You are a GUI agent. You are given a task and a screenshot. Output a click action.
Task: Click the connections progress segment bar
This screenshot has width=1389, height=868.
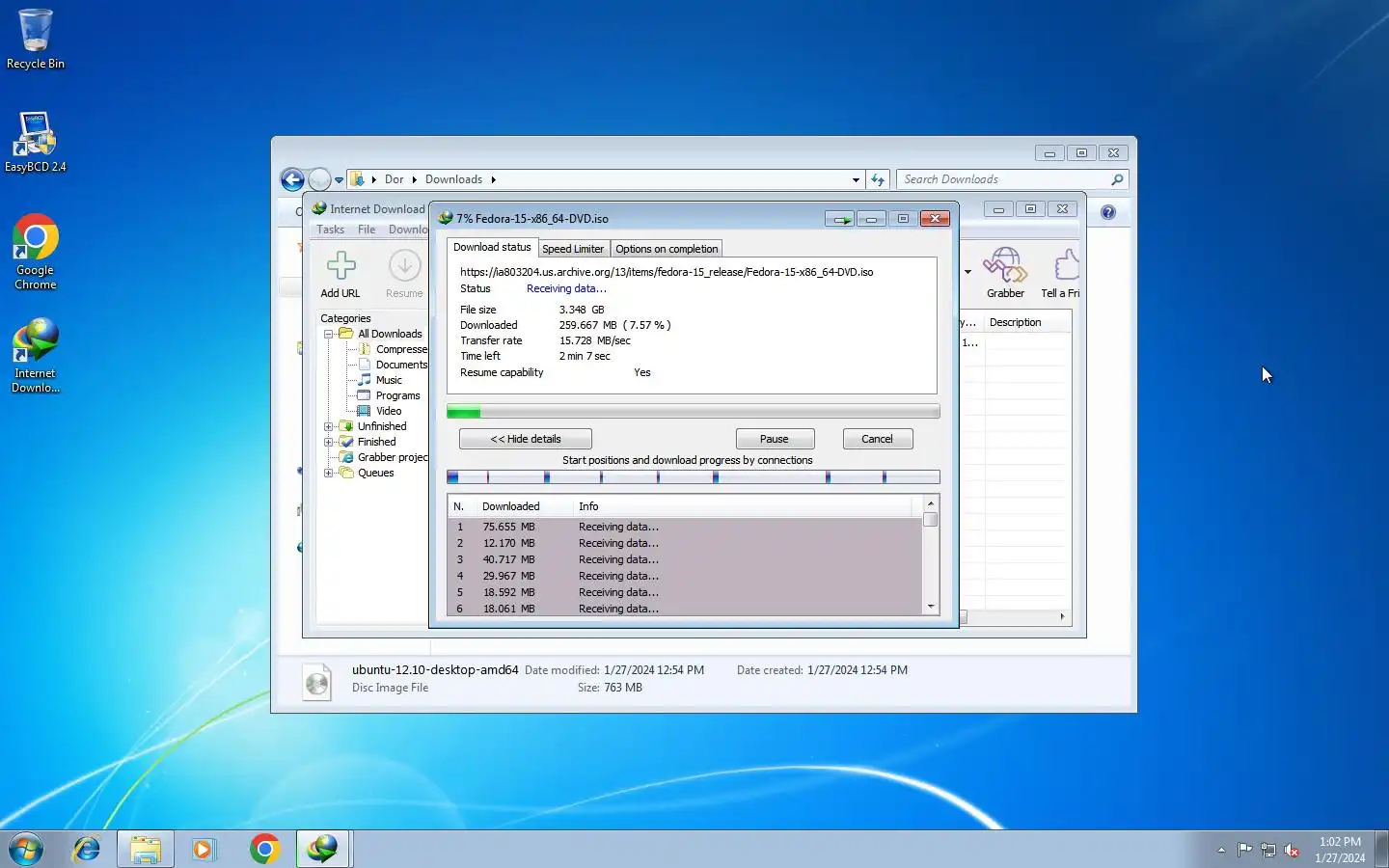693,477
